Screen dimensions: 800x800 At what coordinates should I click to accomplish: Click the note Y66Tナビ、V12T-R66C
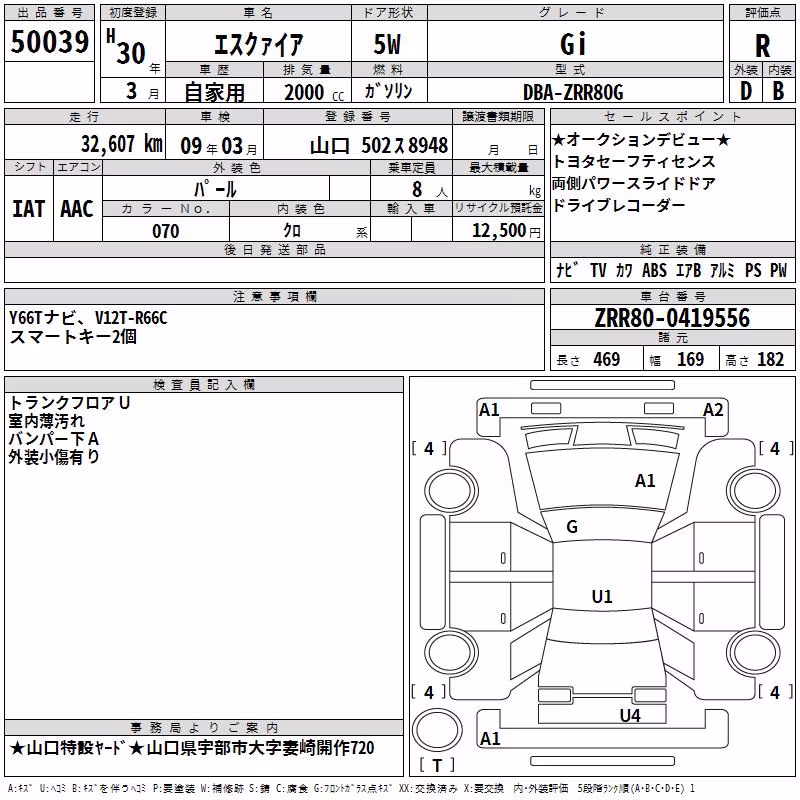tap(88, 318)
